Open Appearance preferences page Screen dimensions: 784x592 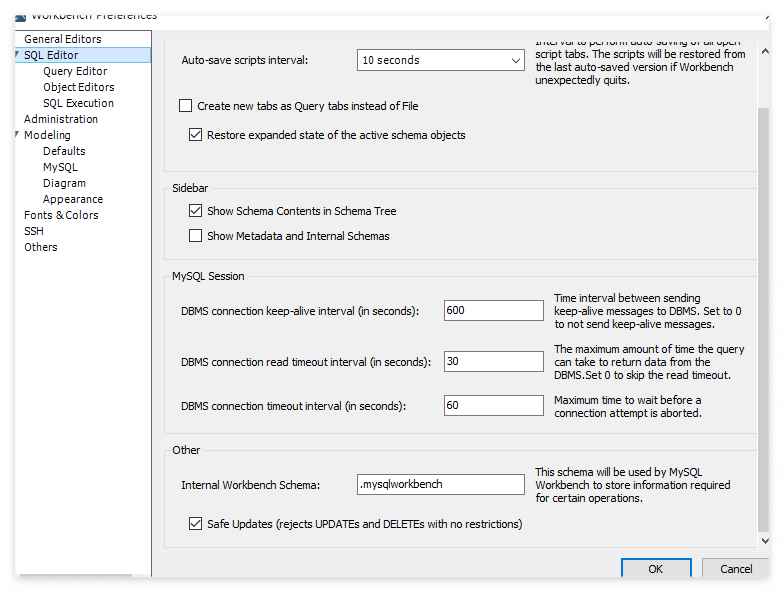[x=73, y=199]
